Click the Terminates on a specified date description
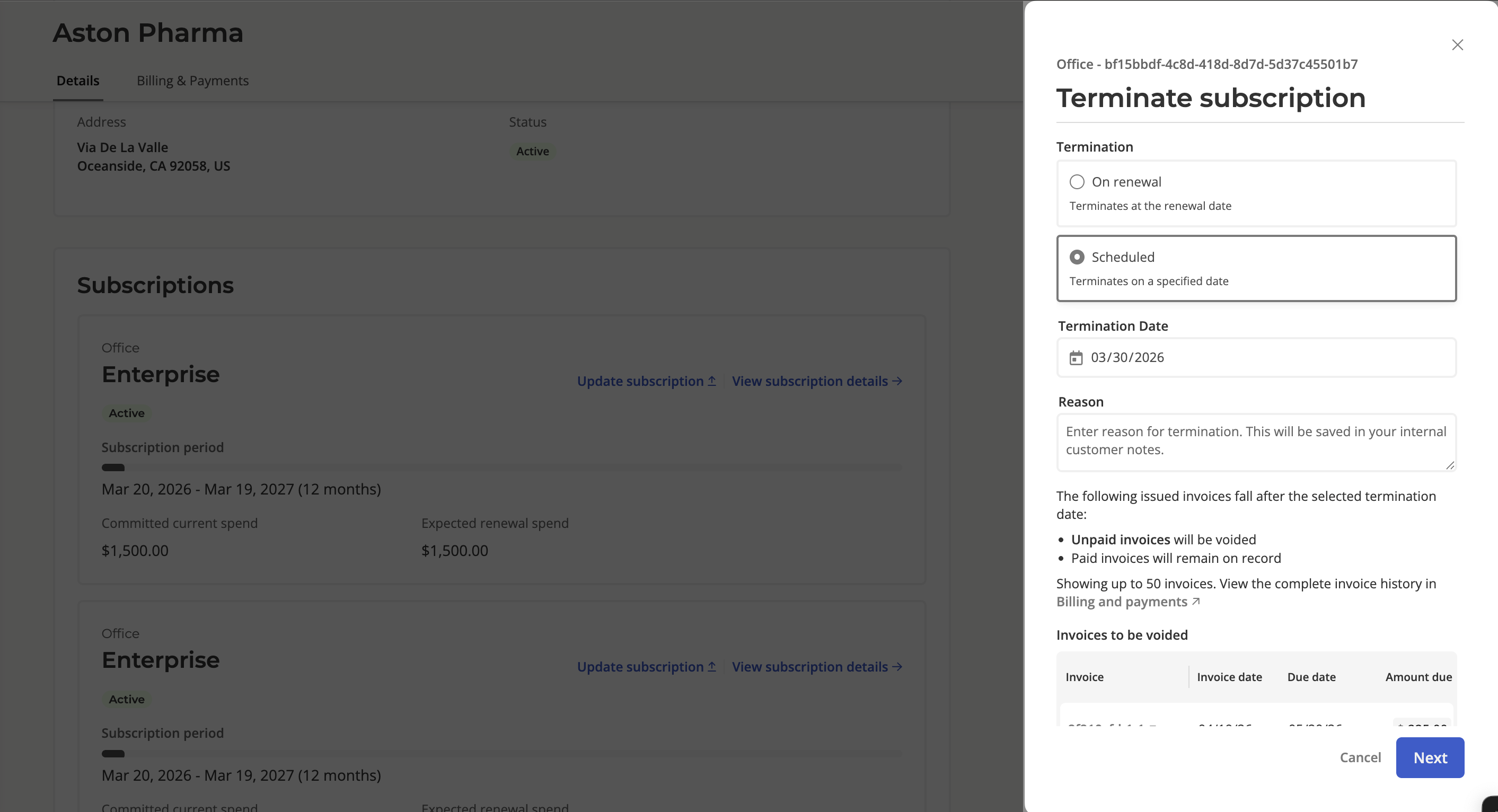Screen dimensions: 1498x812 tap(1149, 281)
